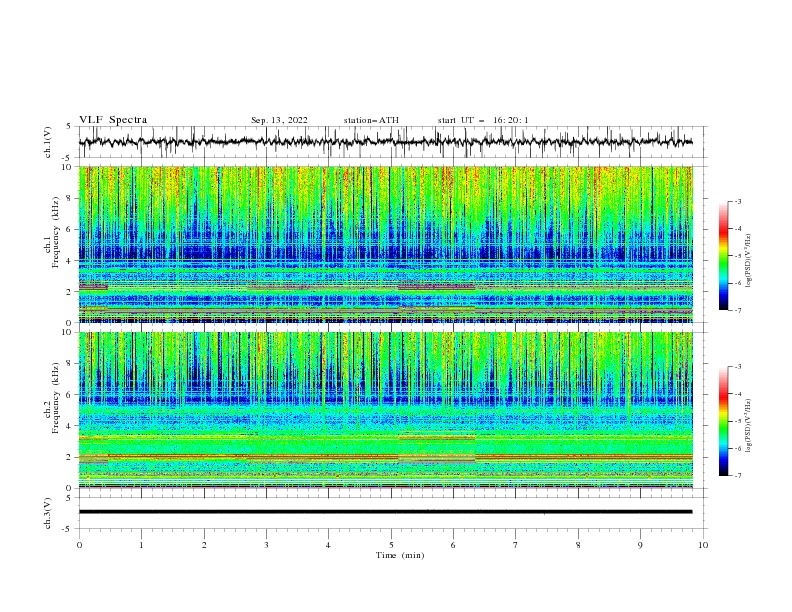The image size is (792, 612).
Task: Click the "Time (min)" axis label
Action: tap(400, 555)
